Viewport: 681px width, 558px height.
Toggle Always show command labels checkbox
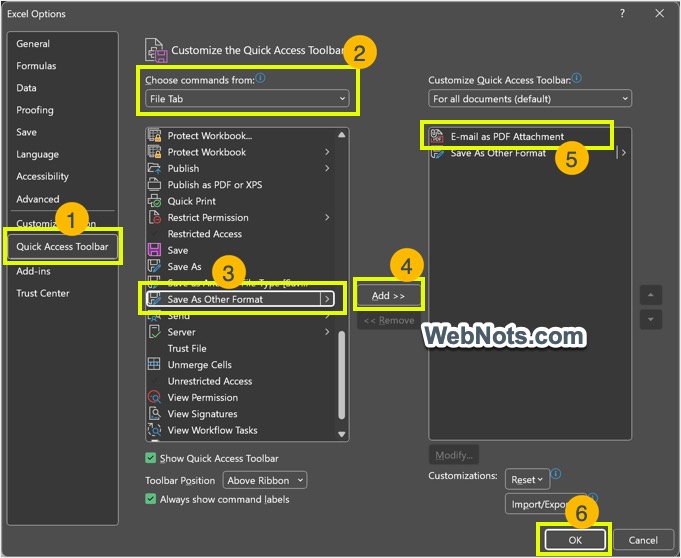(x=151, y=499)
